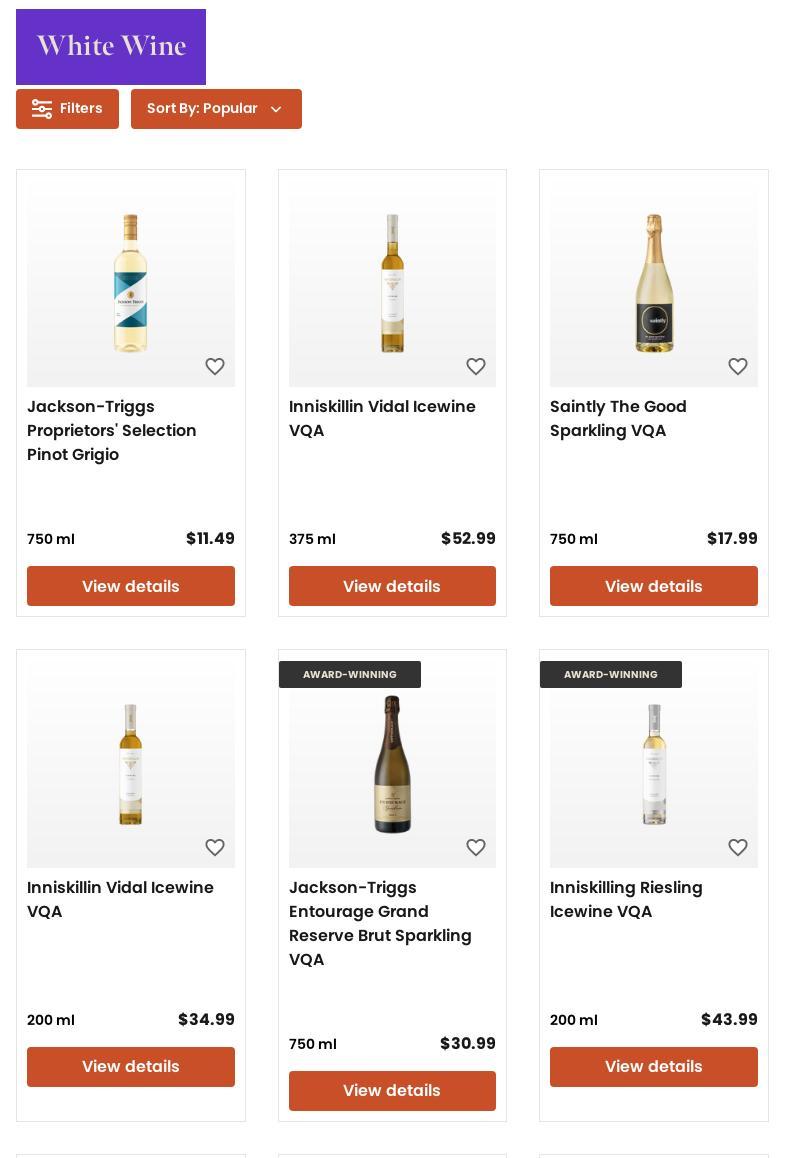The height and width of the screenshot is (1158, 785).
Task: Click heart icon on Entourage Grand Reserve Brut
Action: coord(476,847)
